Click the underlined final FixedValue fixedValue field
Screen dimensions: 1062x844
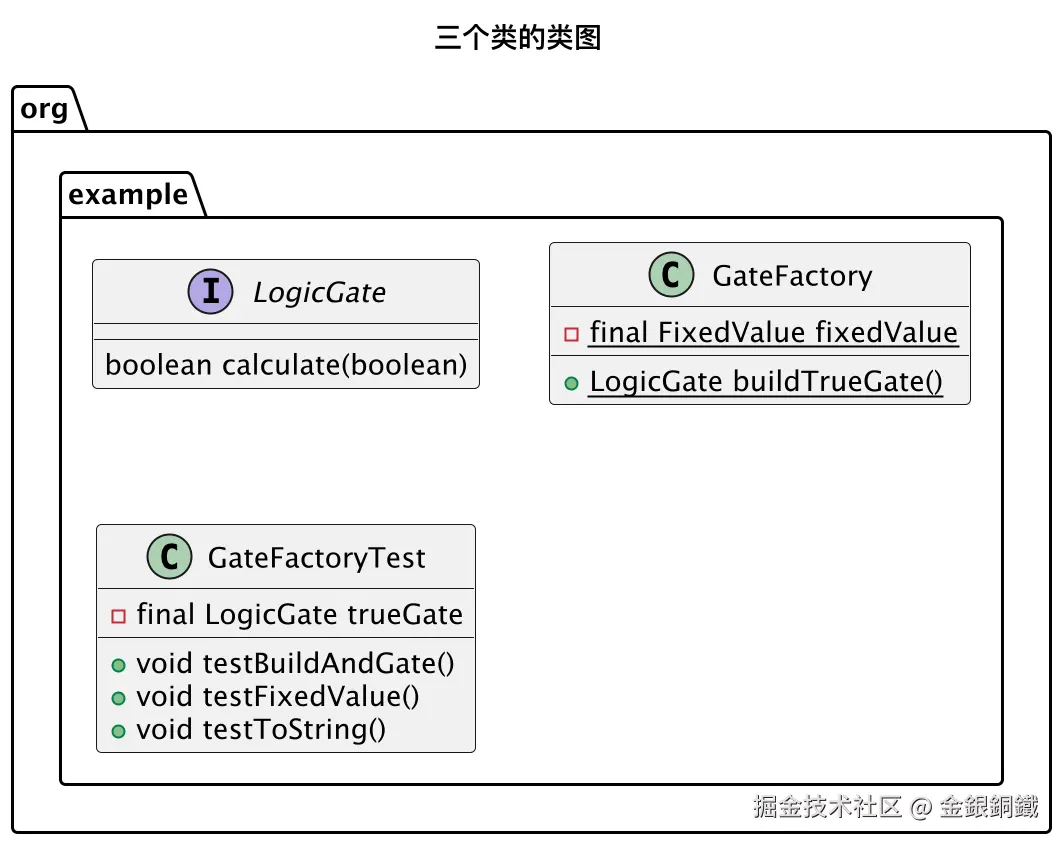[773, 333]
